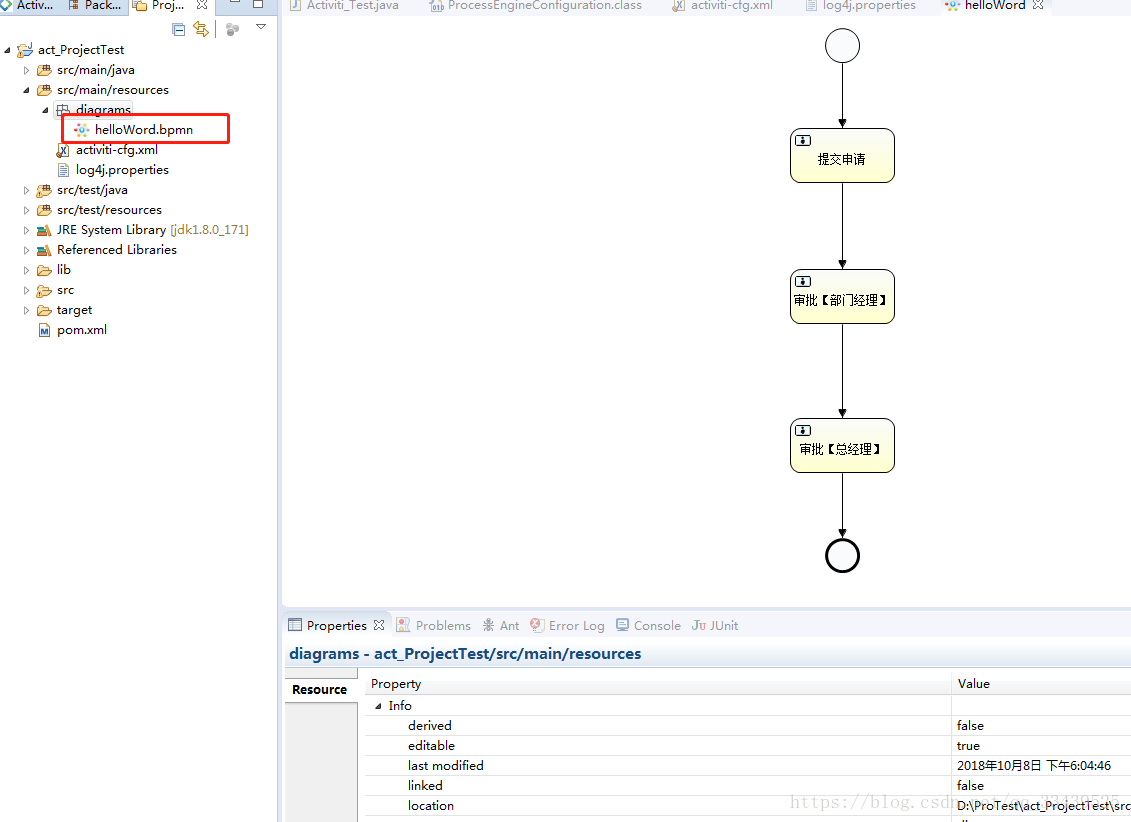Viewport: 1131px width, 822px height.
Task: Click the diagrams package icon
Action: click(63, 110)
